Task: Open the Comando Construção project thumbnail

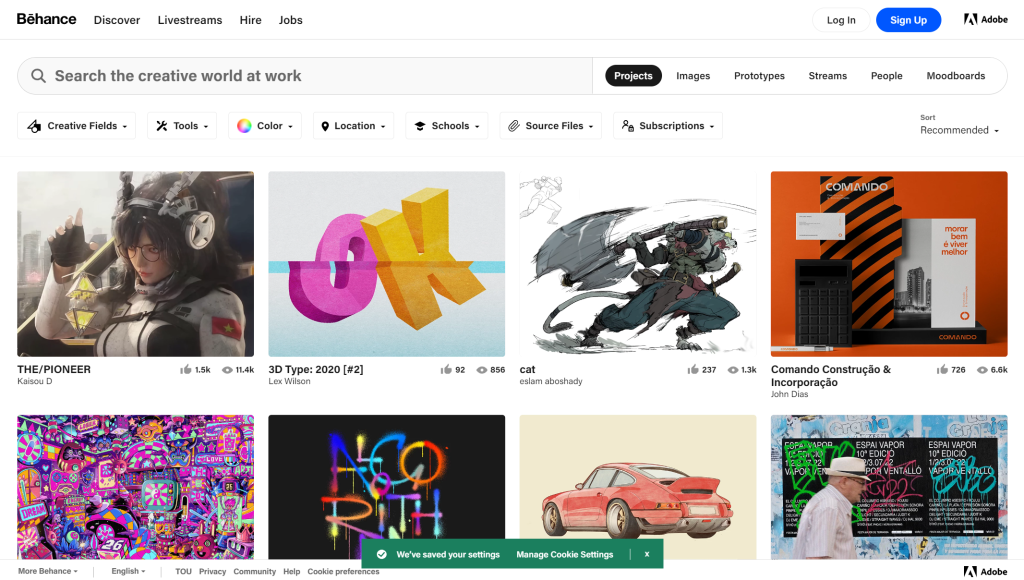Action: tap(888, 264)
